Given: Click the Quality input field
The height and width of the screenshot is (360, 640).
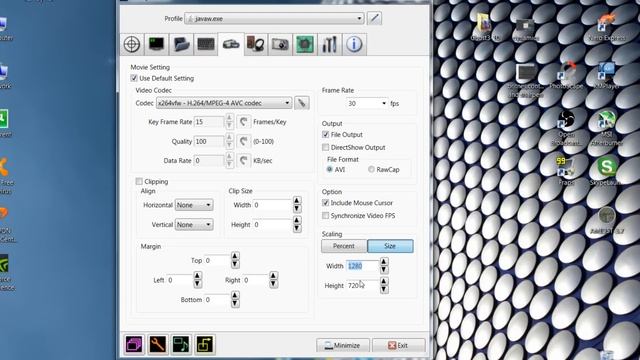Looking at the screenshot, I should tap(209, 141).
